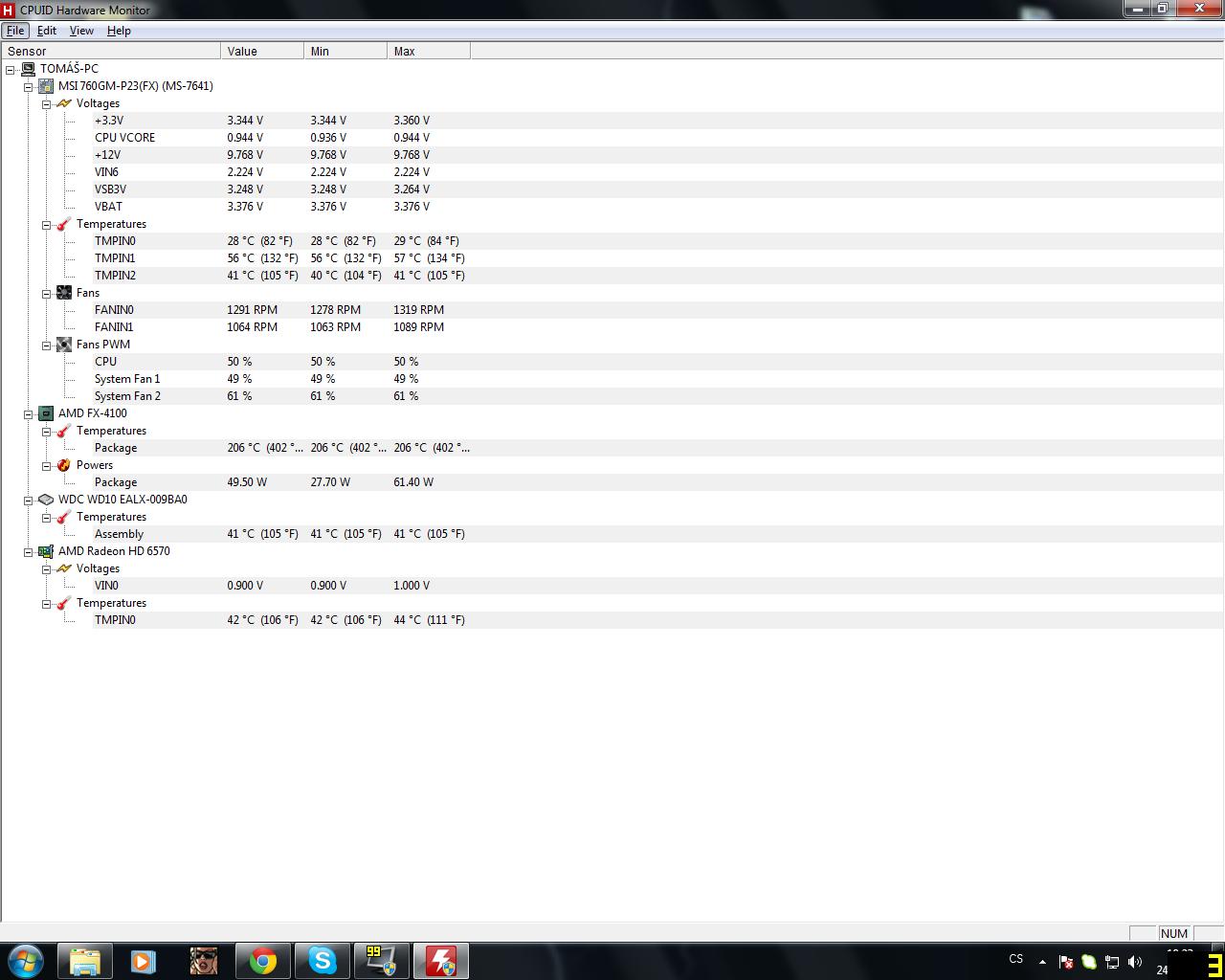Click the voltage icon under AMD Radeon HD 6570

64,568
